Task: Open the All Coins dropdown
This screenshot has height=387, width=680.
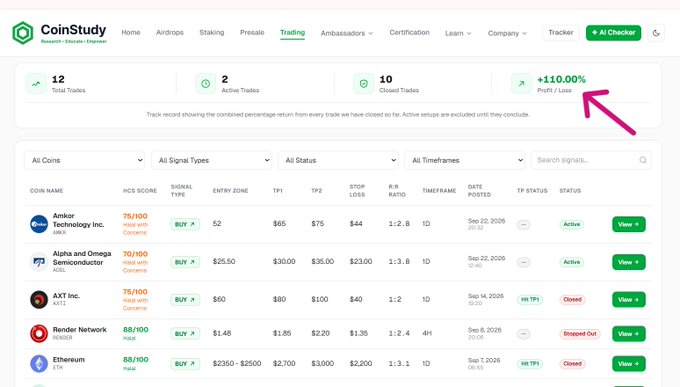Action: click(85, 160)
